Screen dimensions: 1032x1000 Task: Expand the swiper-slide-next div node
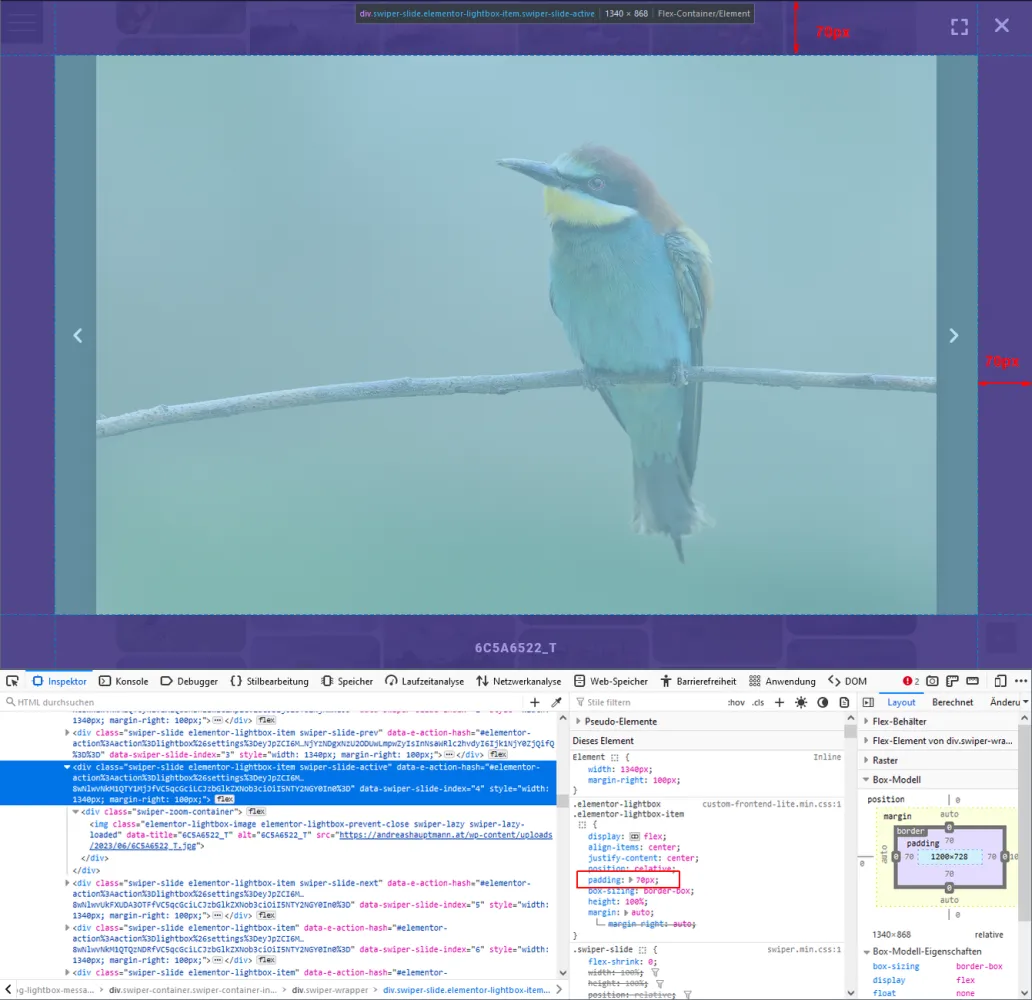67,883
